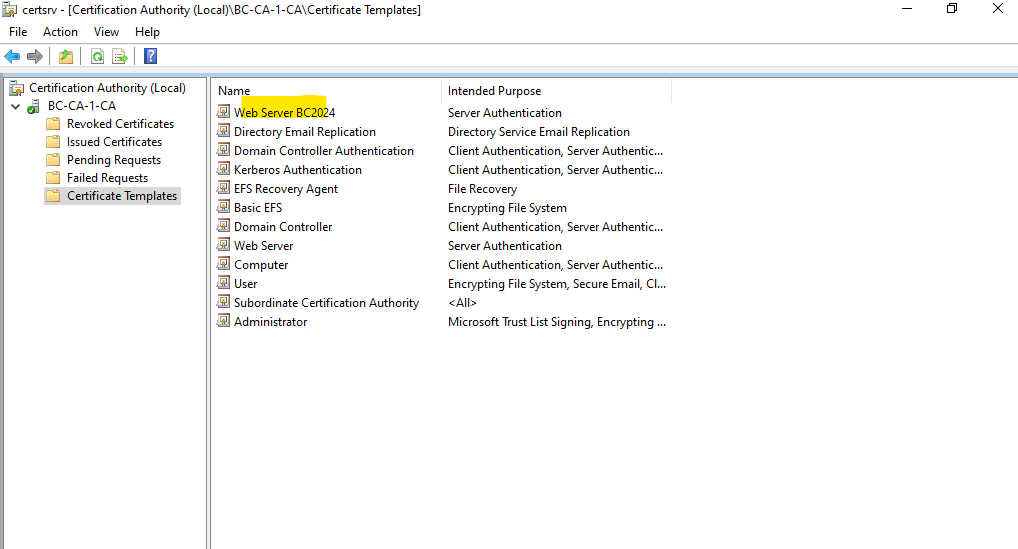This screenshot has width=1018, height=549.
Task: Select the Computer template name
Action: [261, 265]
